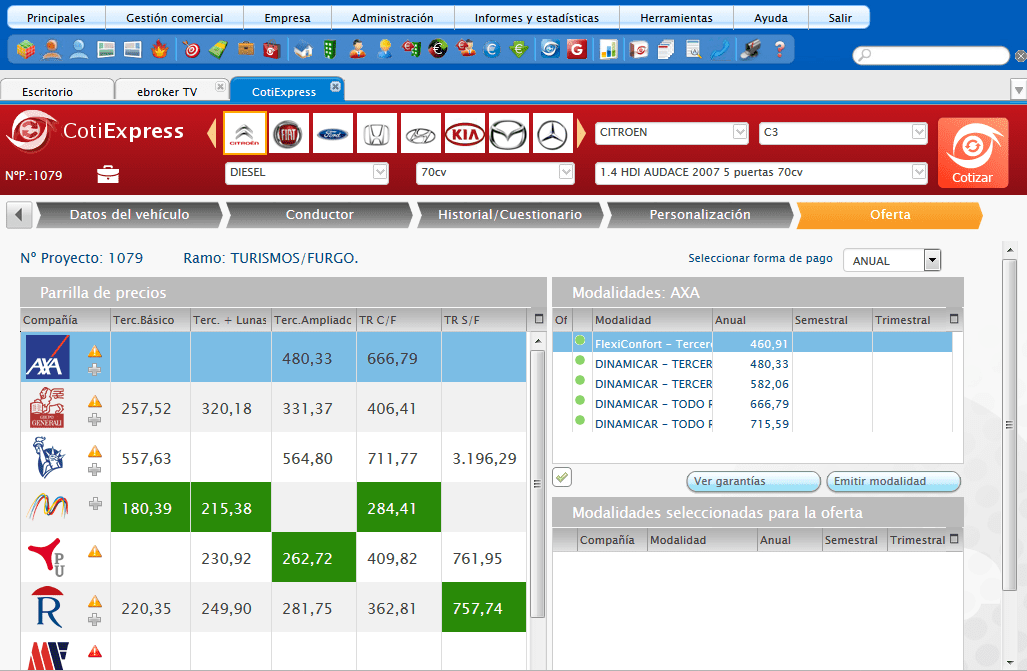
Task: Click the Ver garantías button
Action: (x=753, y=482)
